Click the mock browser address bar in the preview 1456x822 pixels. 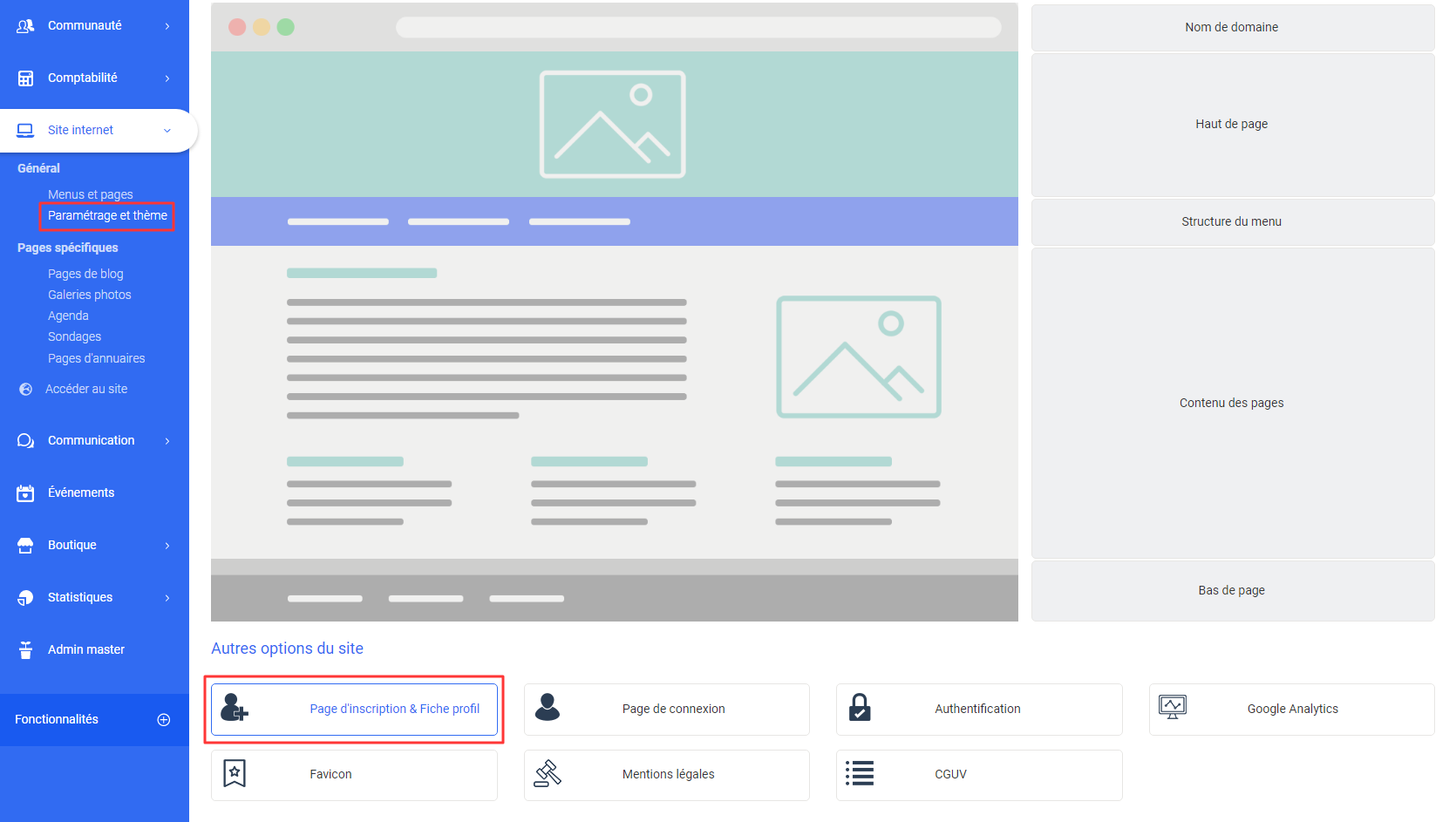pos(698,27)
